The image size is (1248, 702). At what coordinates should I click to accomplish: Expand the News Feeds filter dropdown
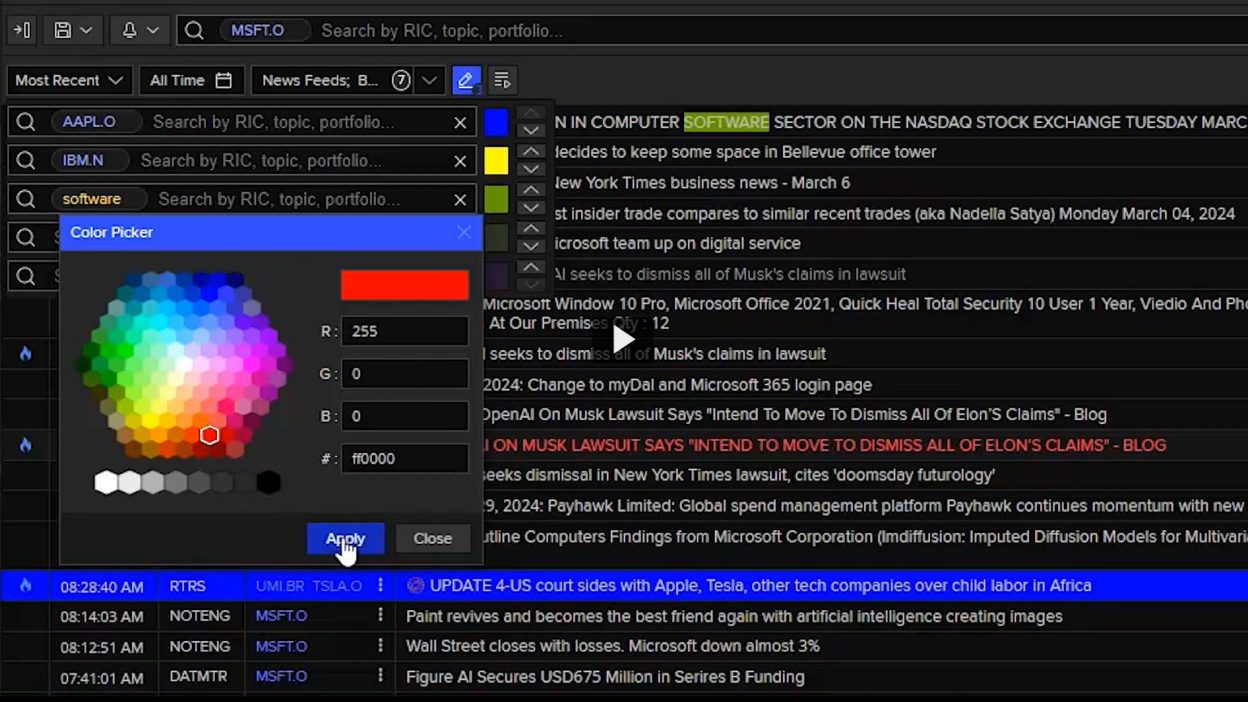pyautogui.click(x=429, y=80)
